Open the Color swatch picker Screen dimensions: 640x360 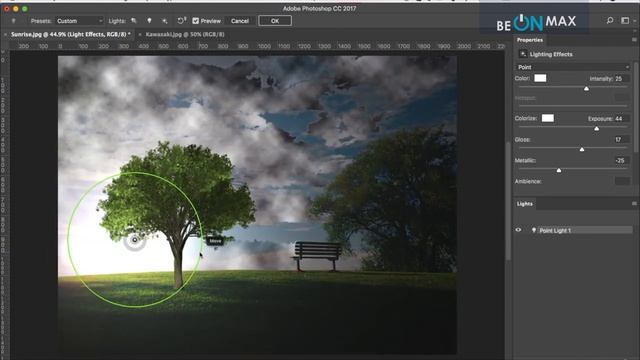(x=540, y=78)
